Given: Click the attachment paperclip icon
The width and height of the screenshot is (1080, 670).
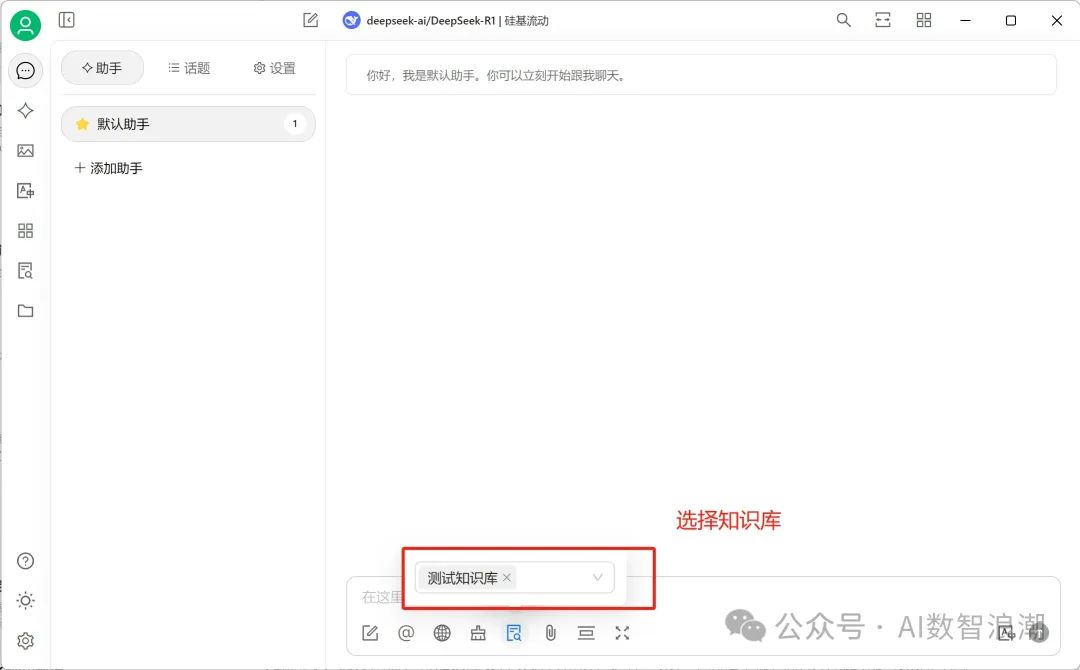Looking at the screenshot, I should (550, 633).
